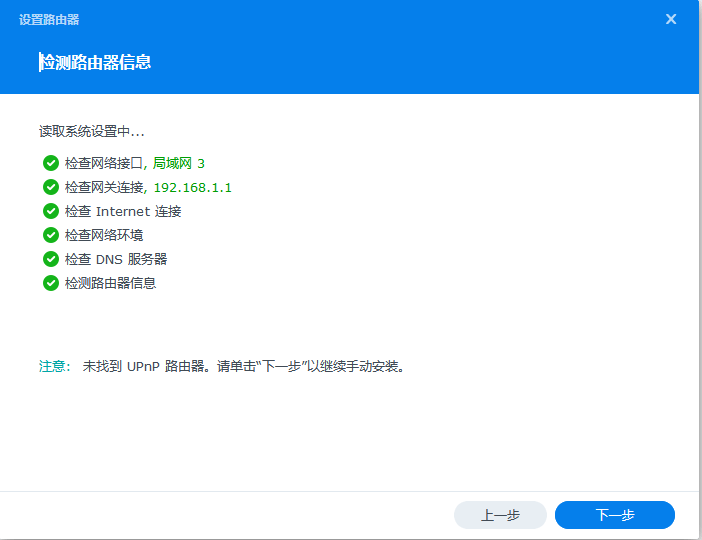Go back with the 上一步 button

pos(500,515)
